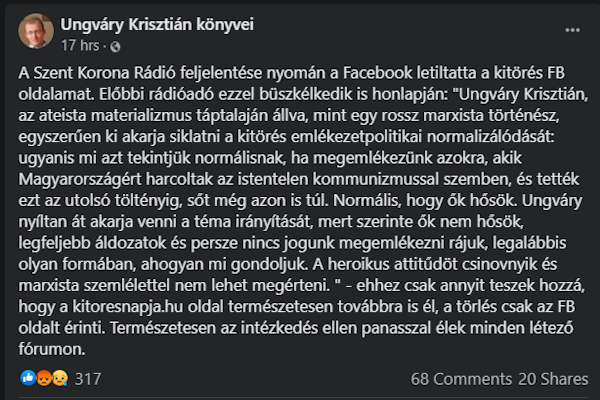Click the blue Like reaction icon
600x400 pixels.
pyautogui.click(x=26, y=380)
